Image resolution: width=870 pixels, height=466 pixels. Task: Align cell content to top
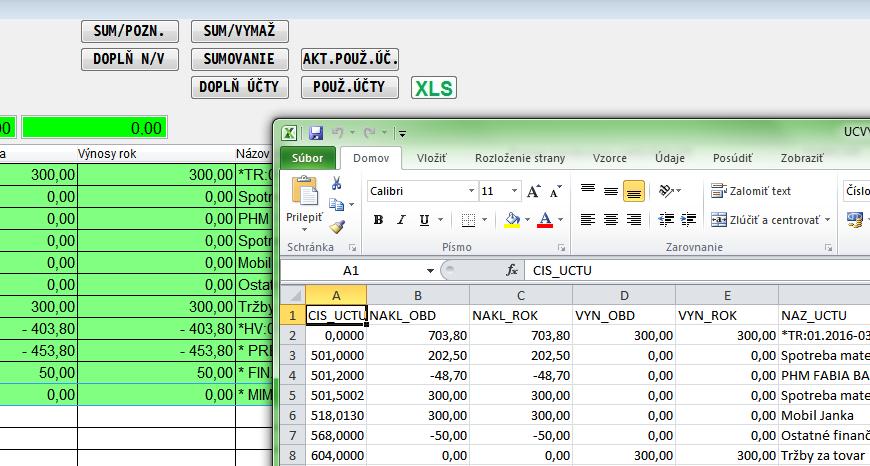588,191
